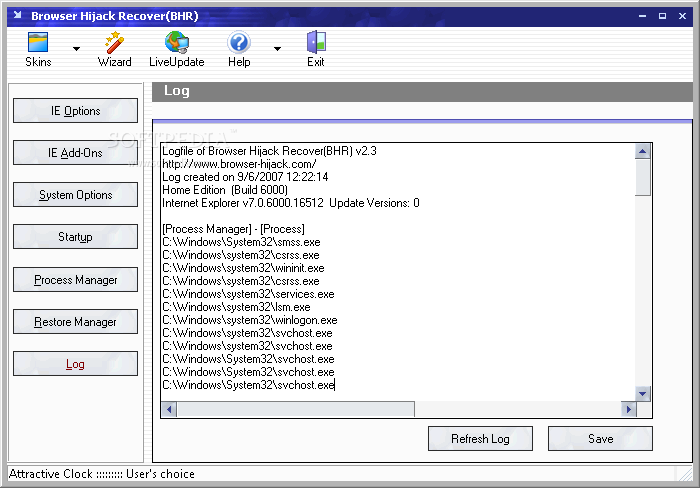Open the Startup section
Image resolution: width=700 pixels, height=488 pixels.
click(x=75, y=237)
